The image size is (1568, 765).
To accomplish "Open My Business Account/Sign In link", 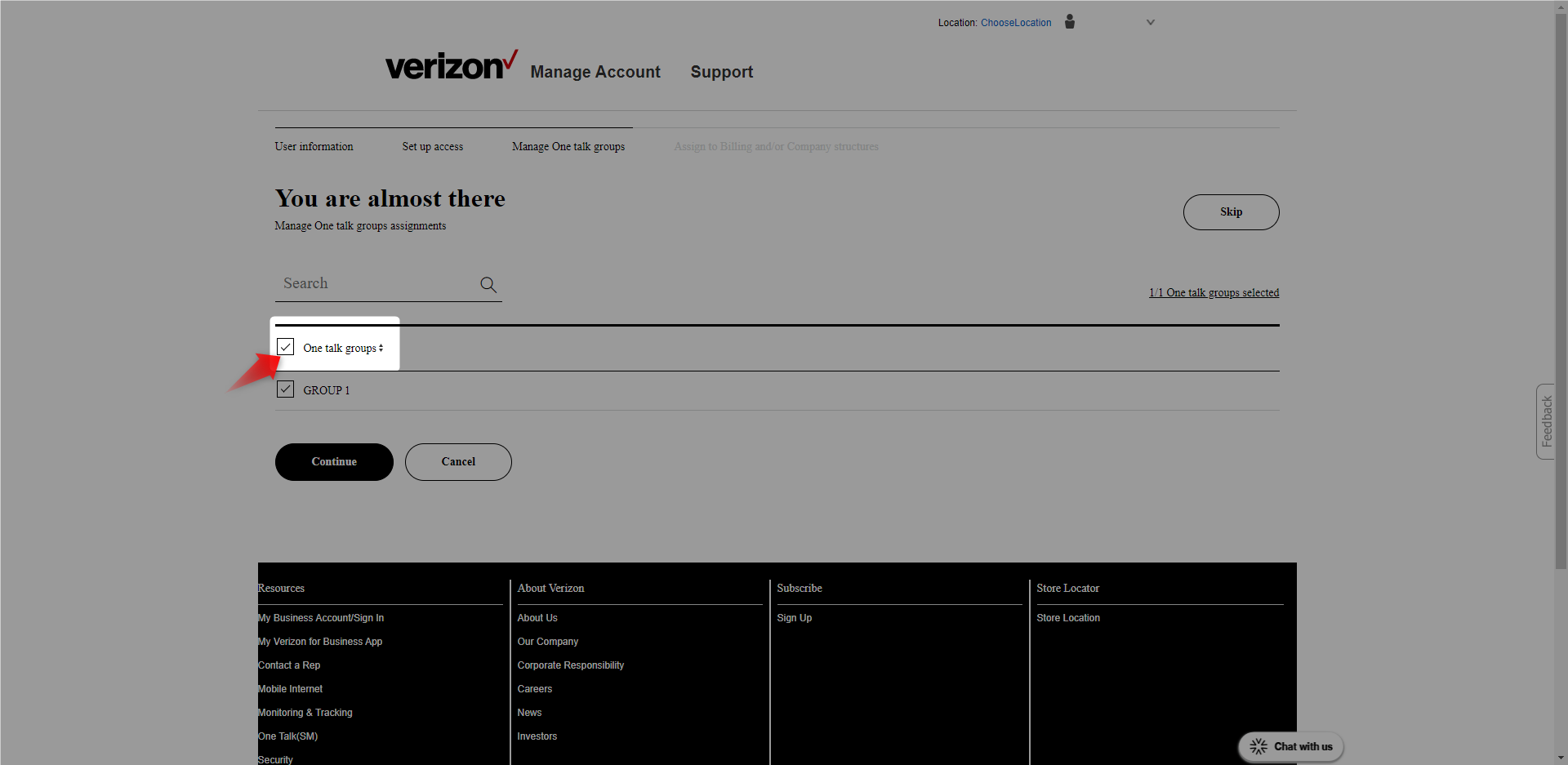I will (321, 618).
